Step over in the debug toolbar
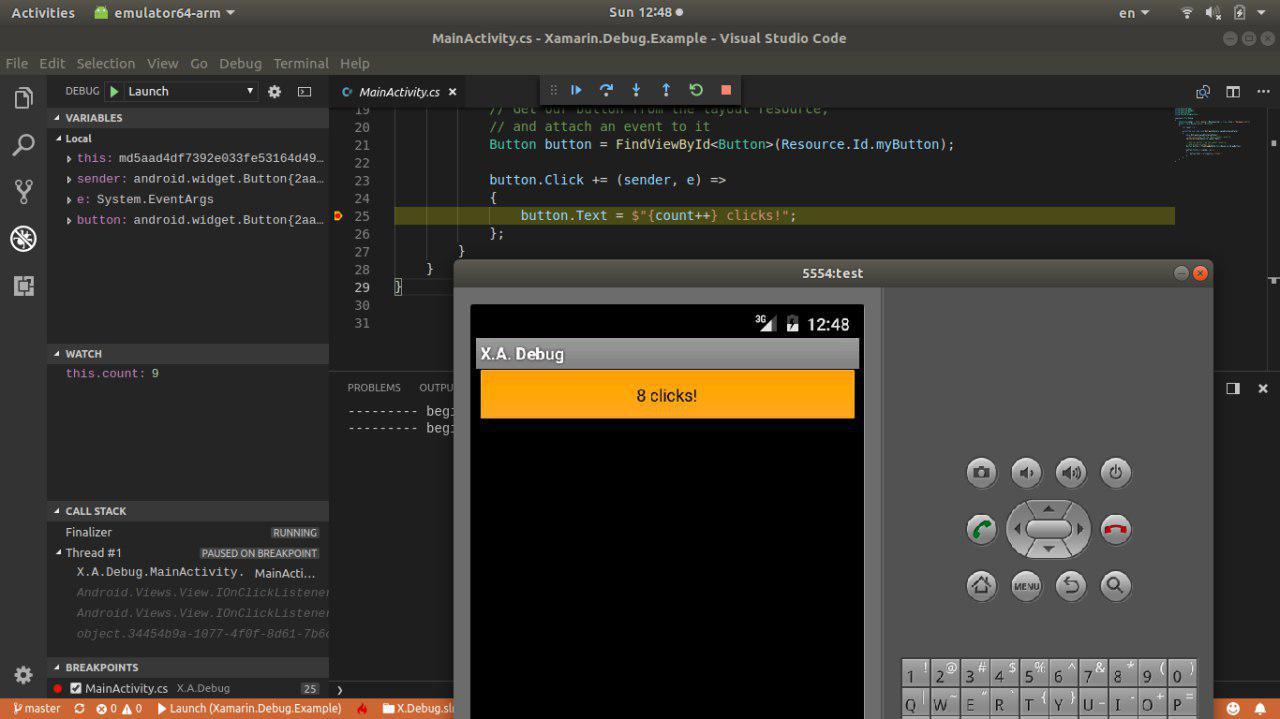Screen dimensions: 1280x719 pyautogui.click(x=606, y=90)
